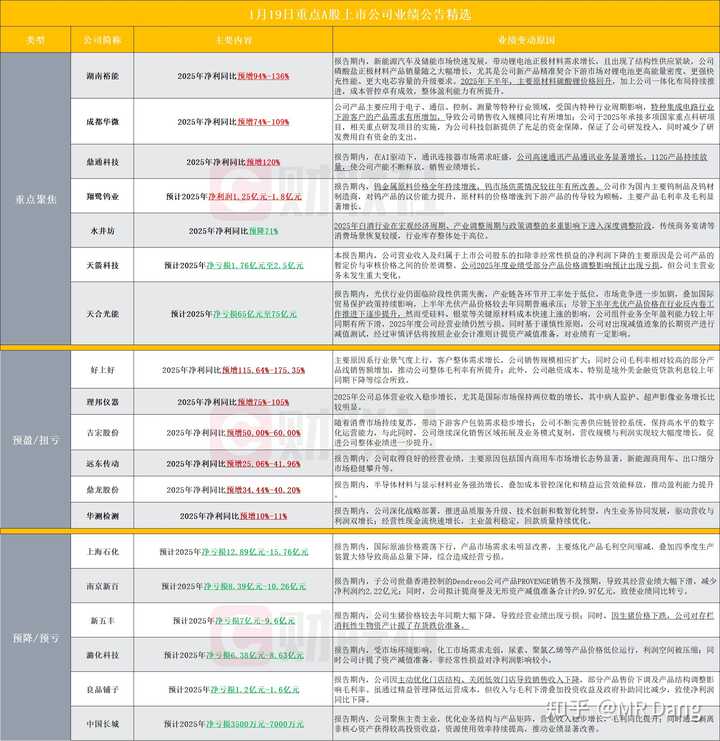Click the 湖南裕能 company name cell

(x=106, y=76)
